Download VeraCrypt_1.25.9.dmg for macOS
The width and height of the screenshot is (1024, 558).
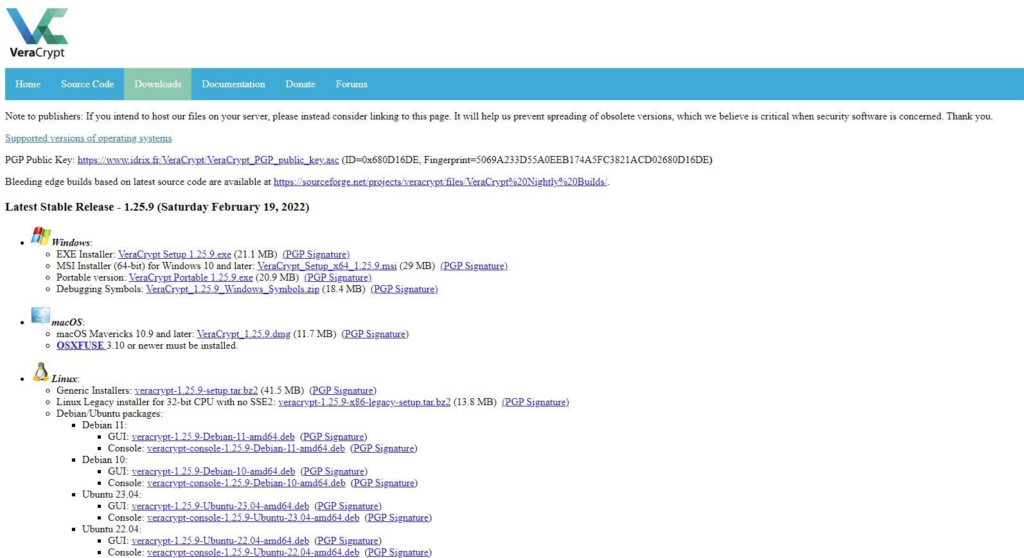[x=244, y=334]
